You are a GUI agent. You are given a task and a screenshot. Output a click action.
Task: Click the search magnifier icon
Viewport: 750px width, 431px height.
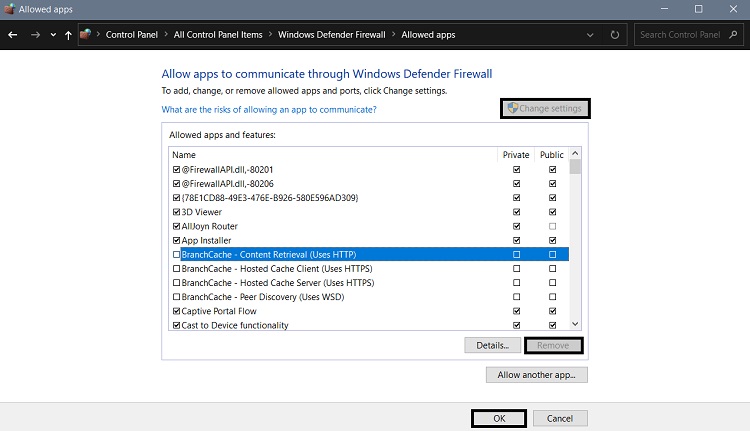coord(735,35)
